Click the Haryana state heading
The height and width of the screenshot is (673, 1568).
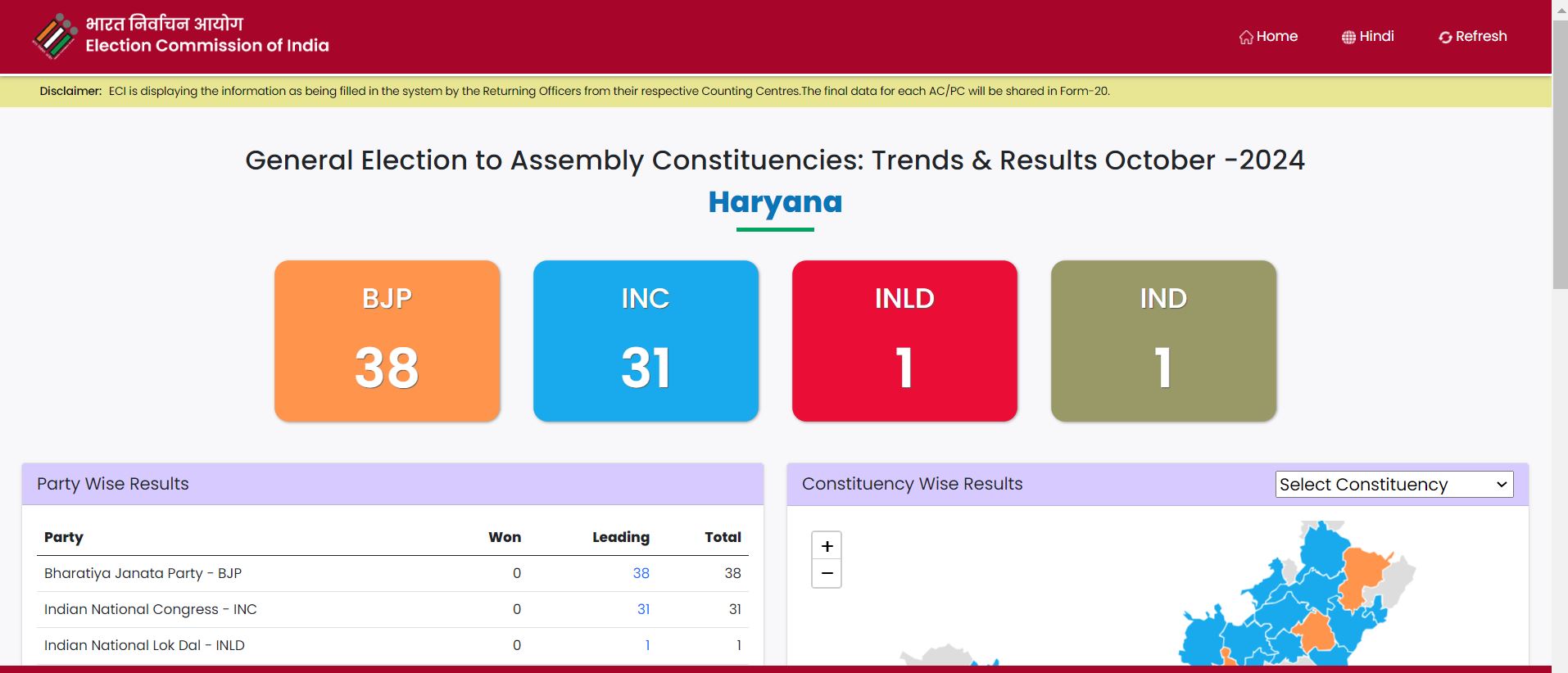[775, 202]
